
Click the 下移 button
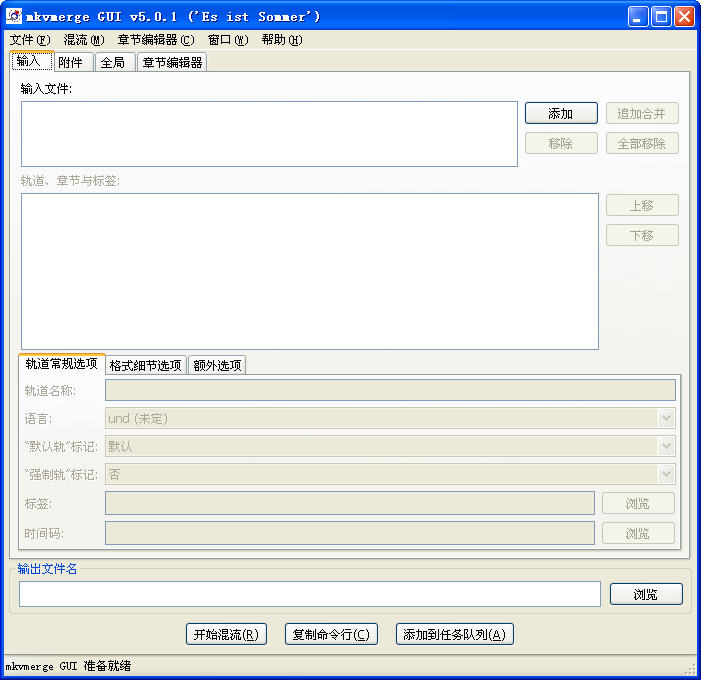(642, 235)
